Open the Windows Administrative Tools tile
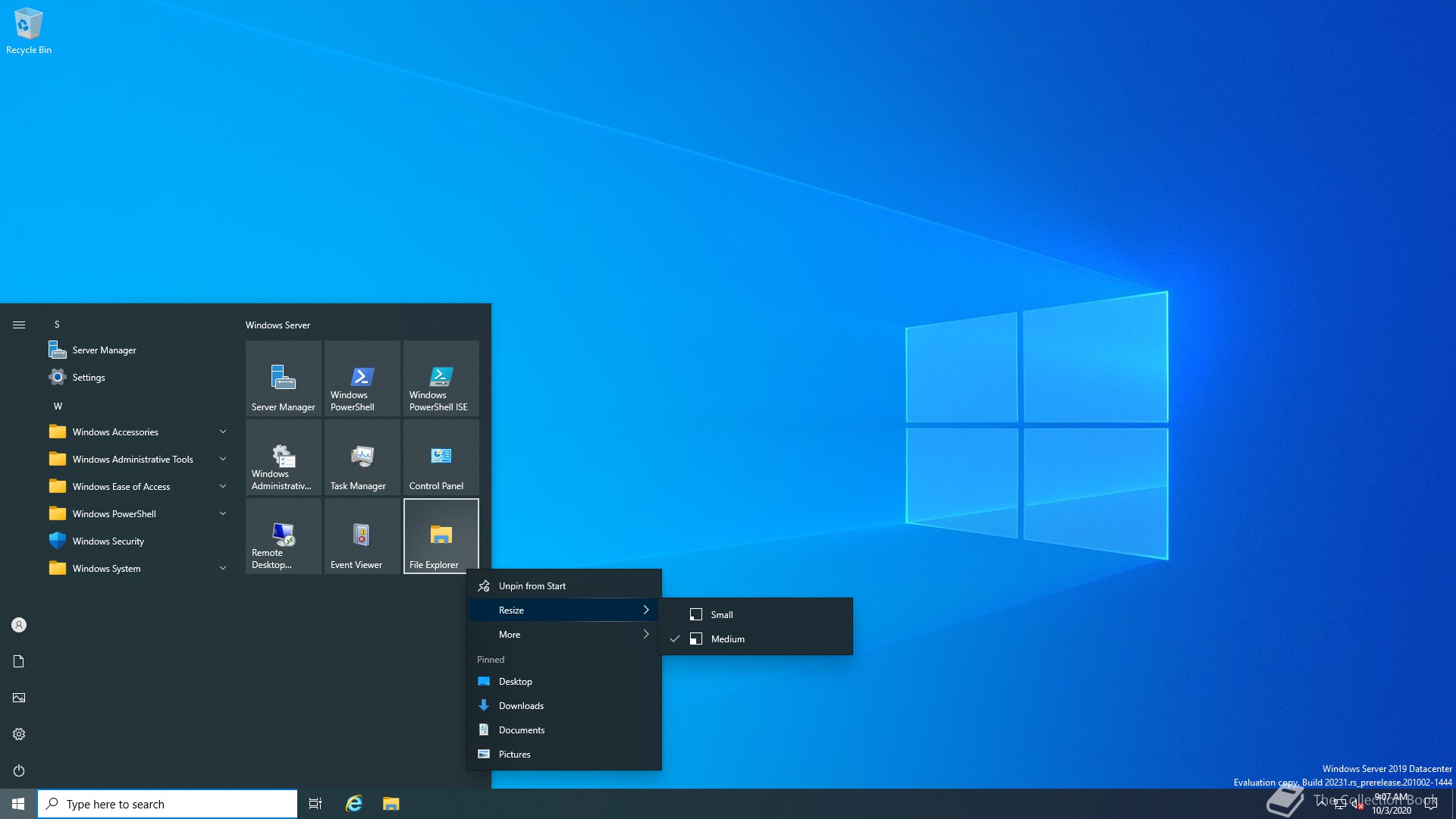Viewport: 1456px width, 819px height. [x=284, y=457]
